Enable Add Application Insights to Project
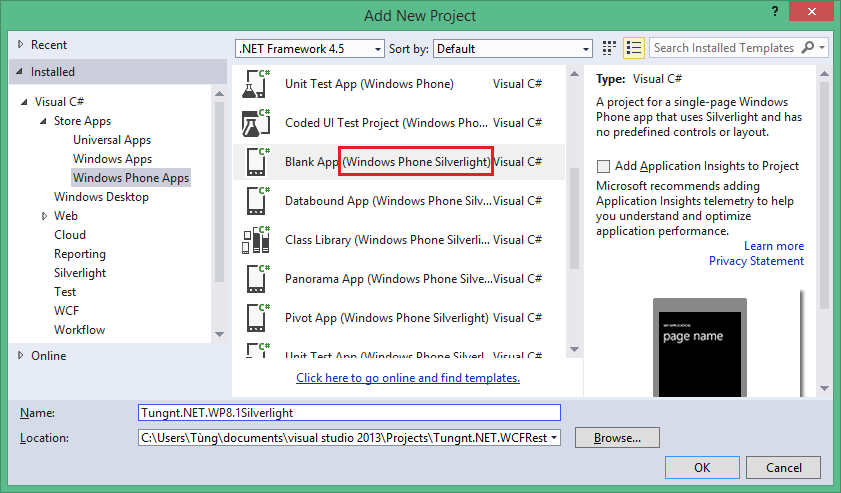The width and height of the screenshot is (841, 493). point(603,166)
